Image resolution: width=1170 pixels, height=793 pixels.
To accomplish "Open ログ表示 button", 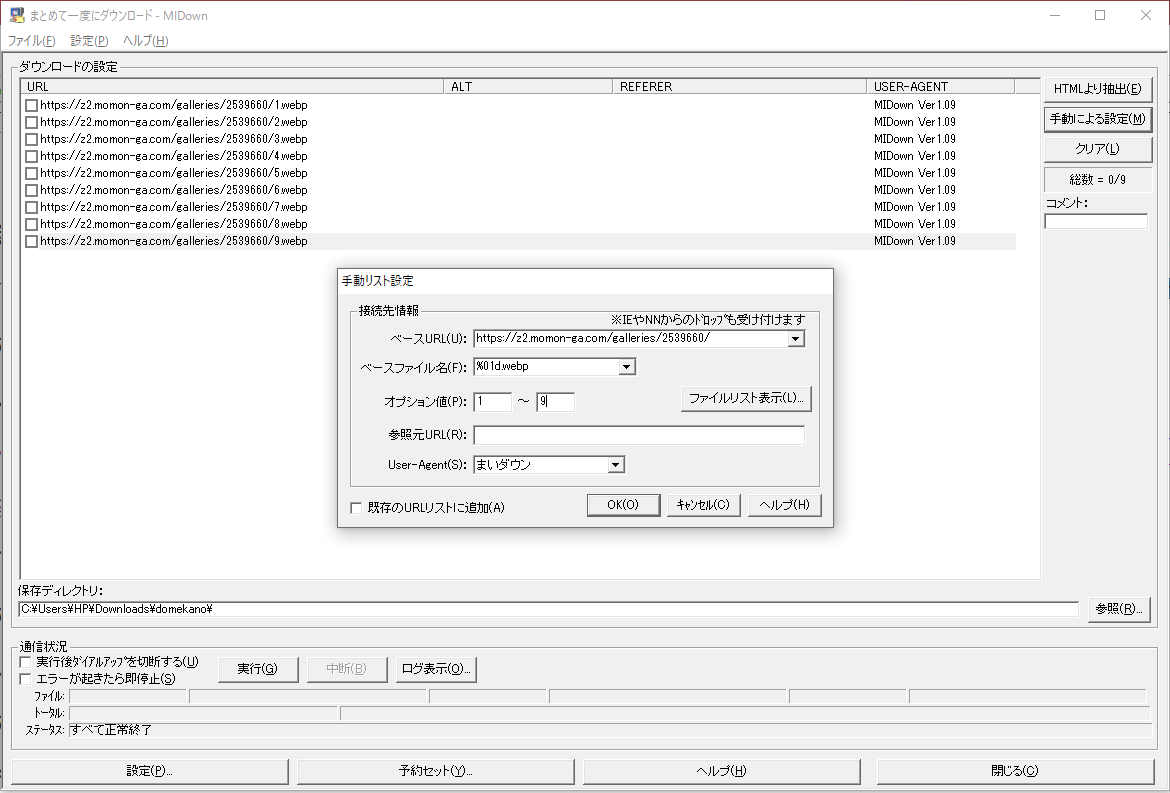I will [436, 669].
